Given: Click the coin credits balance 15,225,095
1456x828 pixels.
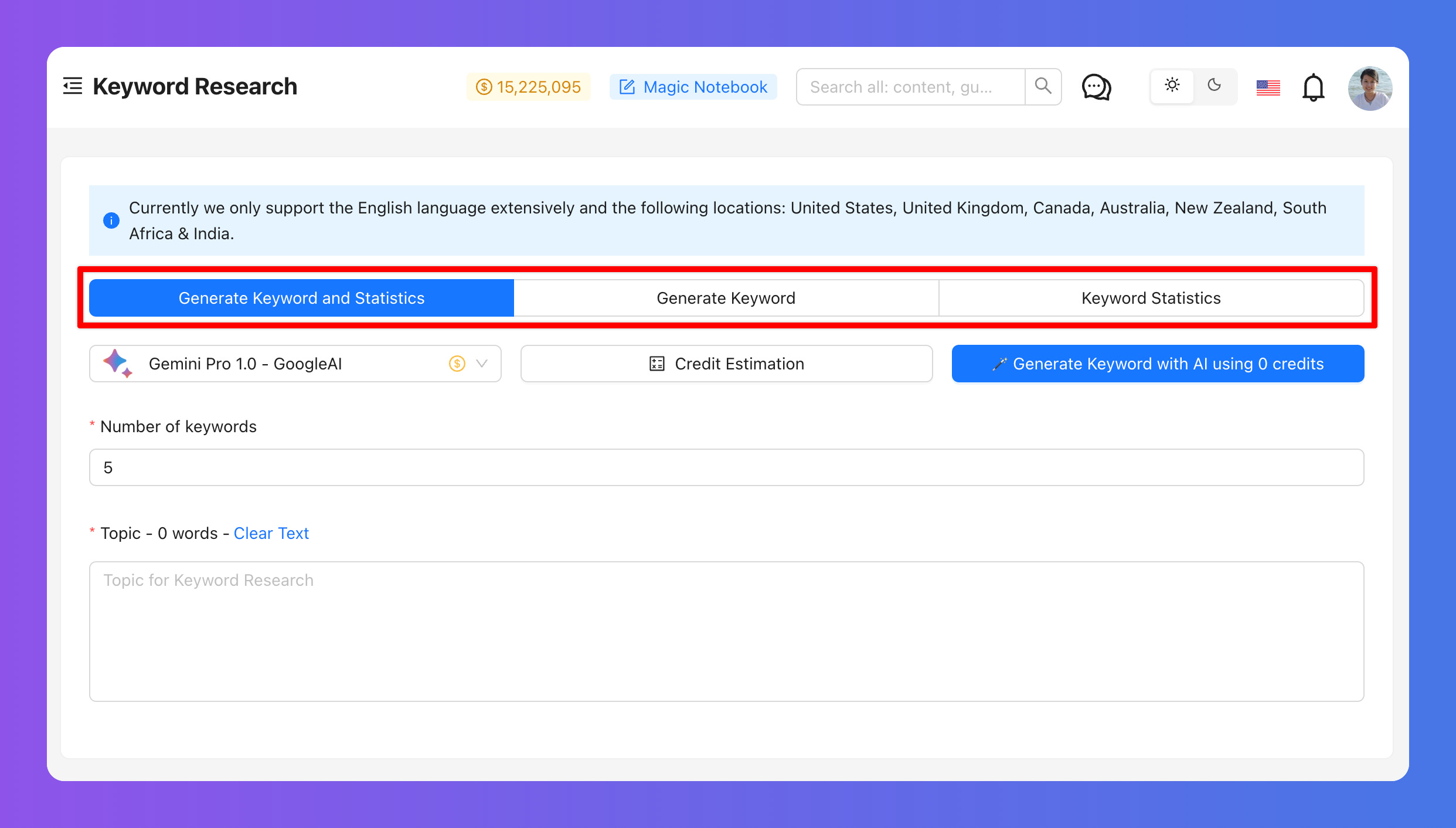Looking at the screenshot, I should (x=528, y=87).
